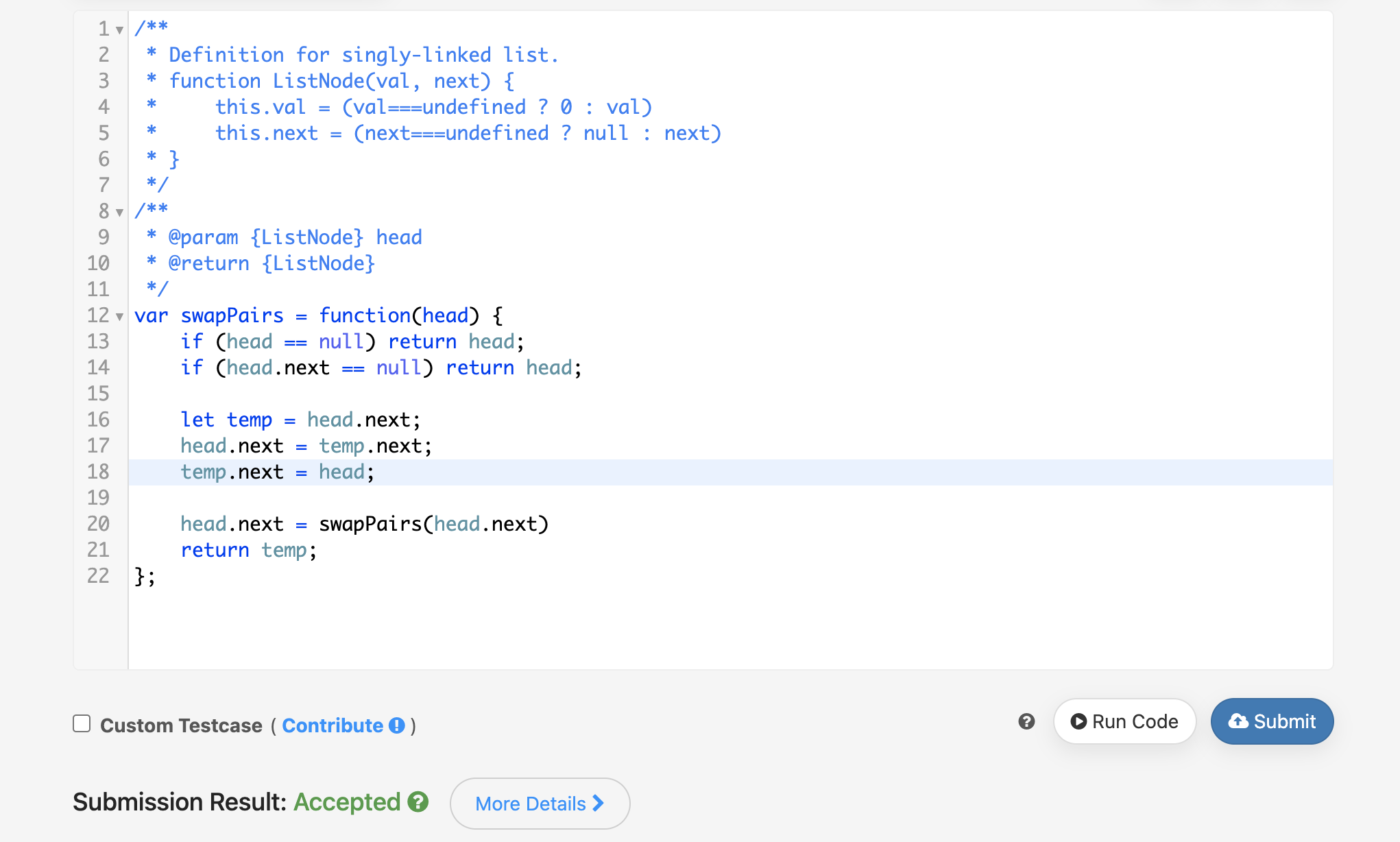Enable the Custom Testcase checkbox
Viewport: 1400px width, 842px height.
[x=82, y=724]
